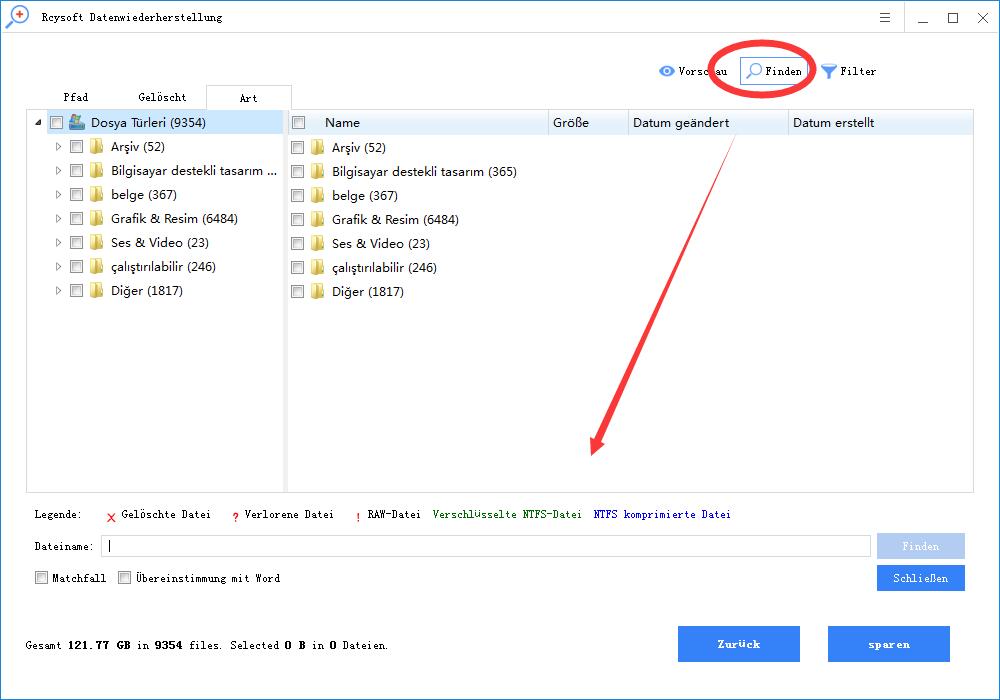Click belge folder icon in file list
The height and width of the screenshot is (700, 1000).
318,195
